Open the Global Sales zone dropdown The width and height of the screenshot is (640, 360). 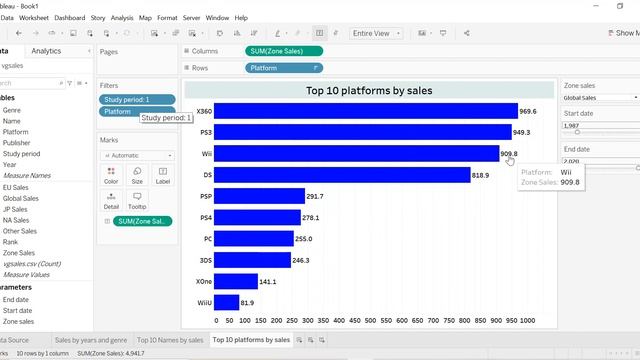(x=600, y=98)
